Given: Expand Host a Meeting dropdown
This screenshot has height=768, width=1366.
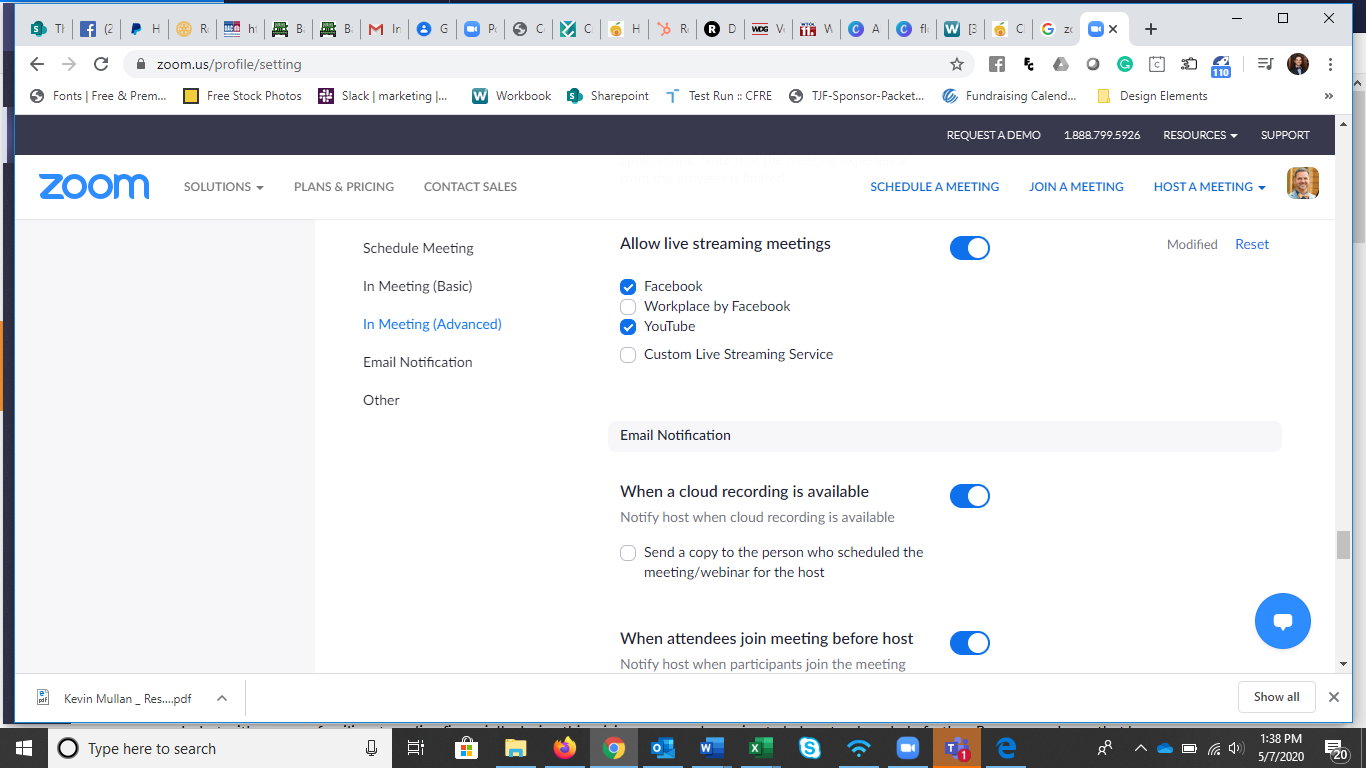Looking at the screenshot, I should click(1209, 187).
